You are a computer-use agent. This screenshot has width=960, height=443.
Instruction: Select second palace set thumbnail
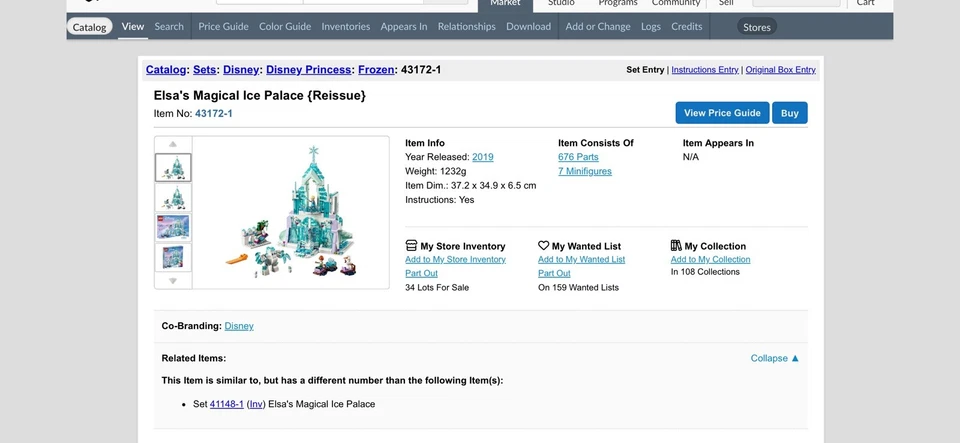pos(173,197)
